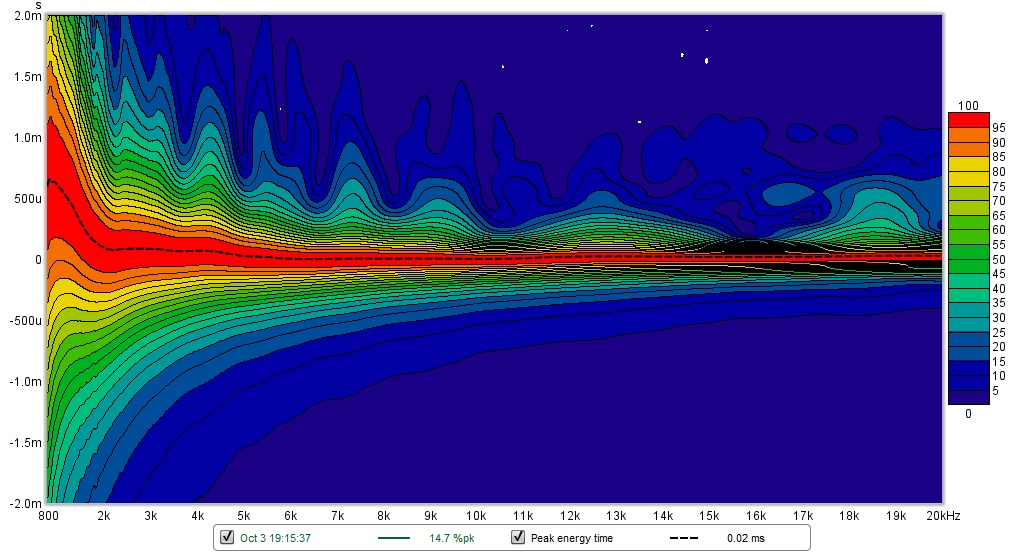Click the 0 label below the color scale
This screenshot has height=552, width=1024.
(x=968, y=414)
